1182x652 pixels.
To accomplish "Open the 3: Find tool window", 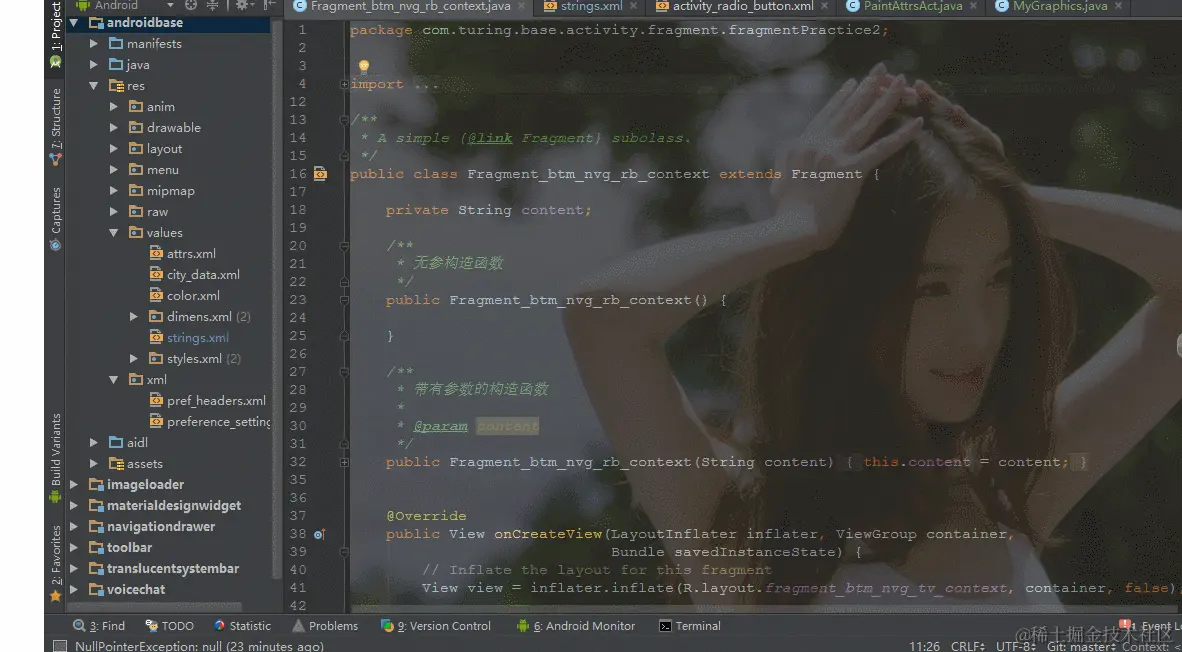I will pos(99,626).
